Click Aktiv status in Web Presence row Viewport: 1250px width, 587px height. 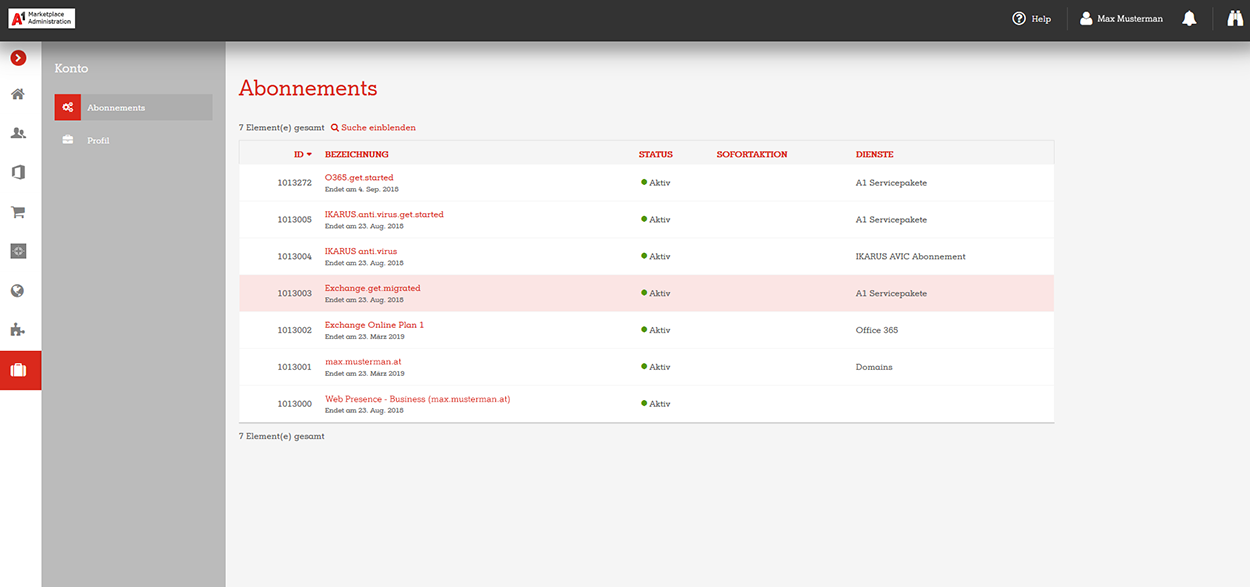pos(656,404)
